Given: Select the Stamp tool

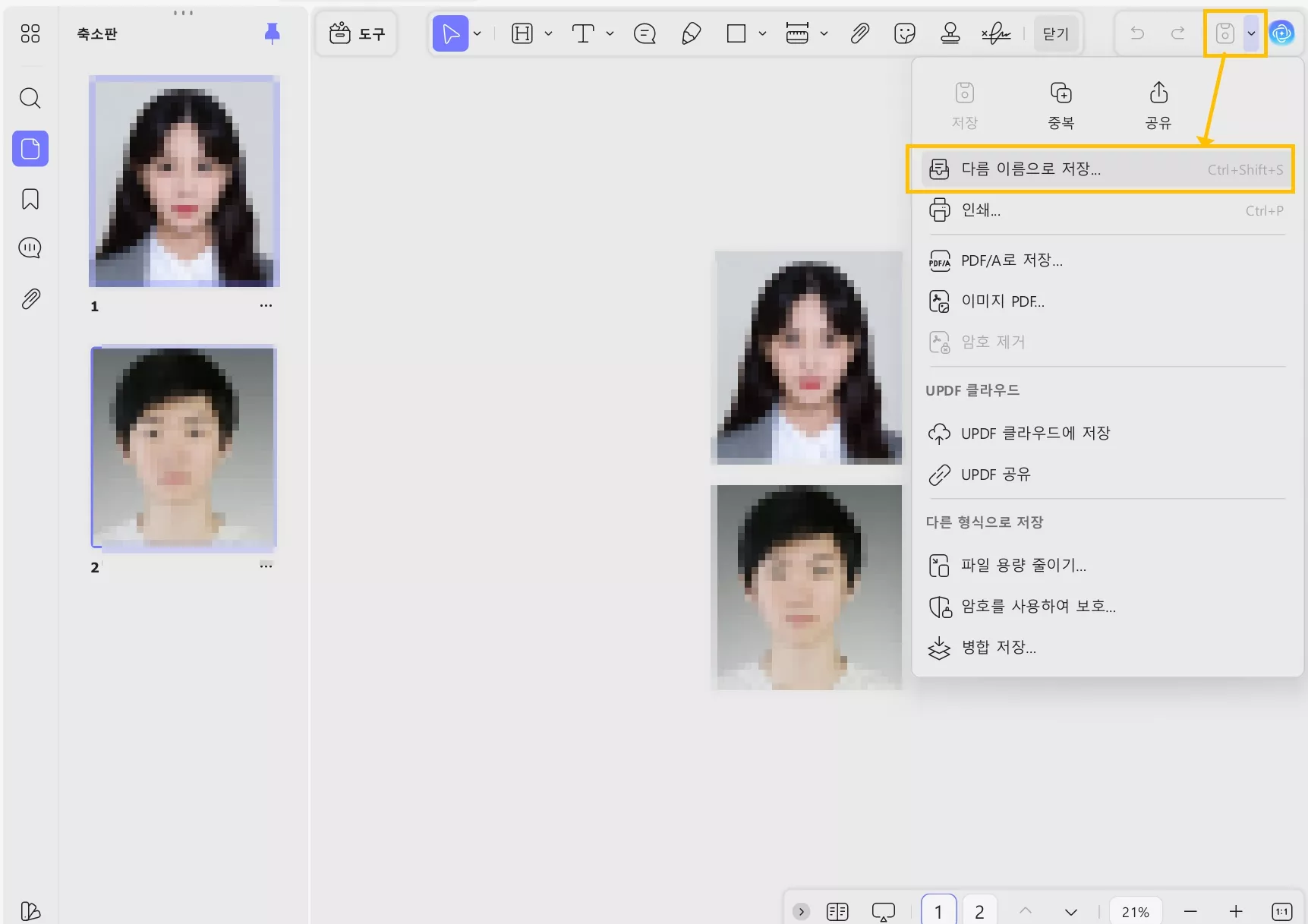Looking at the screenshot, I should click(950, 33).
